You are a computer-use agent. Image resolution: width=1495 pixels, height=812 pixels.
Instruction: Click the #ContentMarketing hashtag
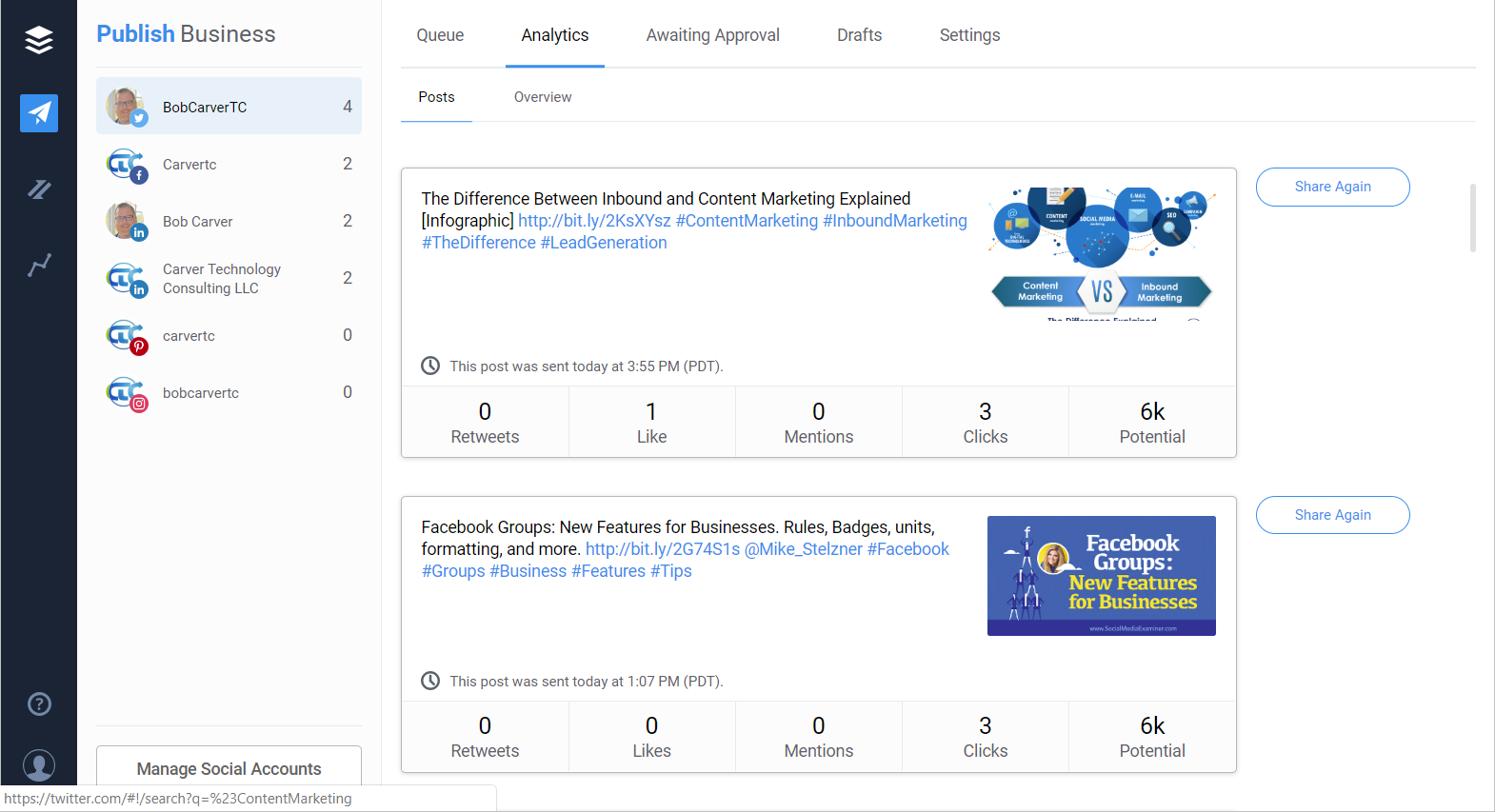tap(747, 221)
